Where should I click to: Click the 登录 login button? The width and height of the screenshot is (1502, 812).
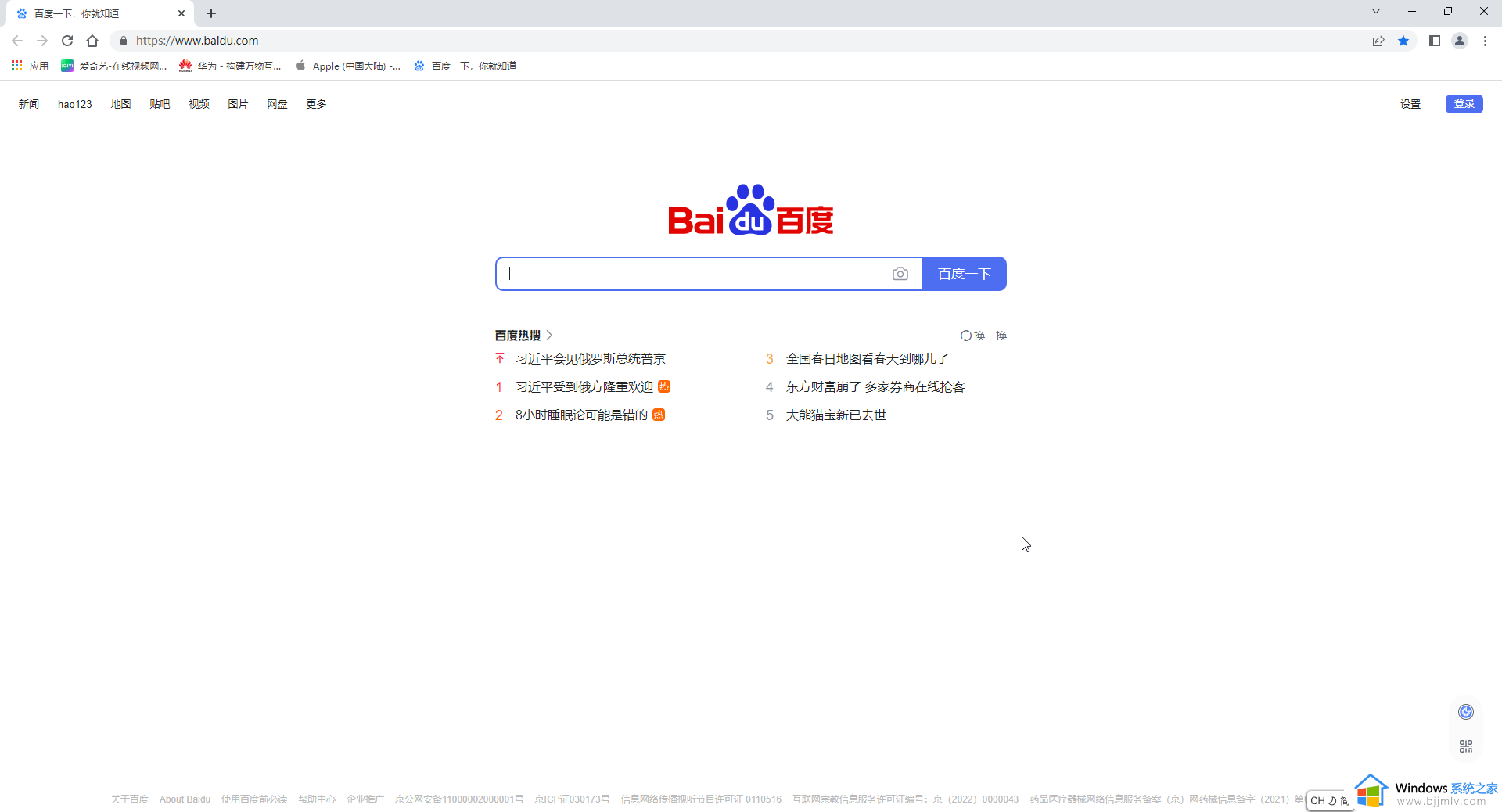point(1464,103)
